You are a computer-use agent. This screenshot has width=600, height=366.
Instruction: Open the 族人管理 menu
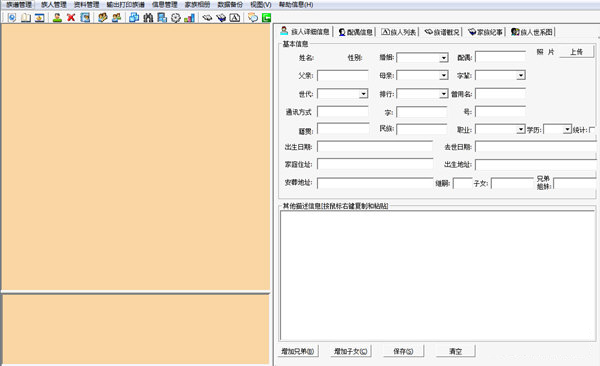click(54, 5)
